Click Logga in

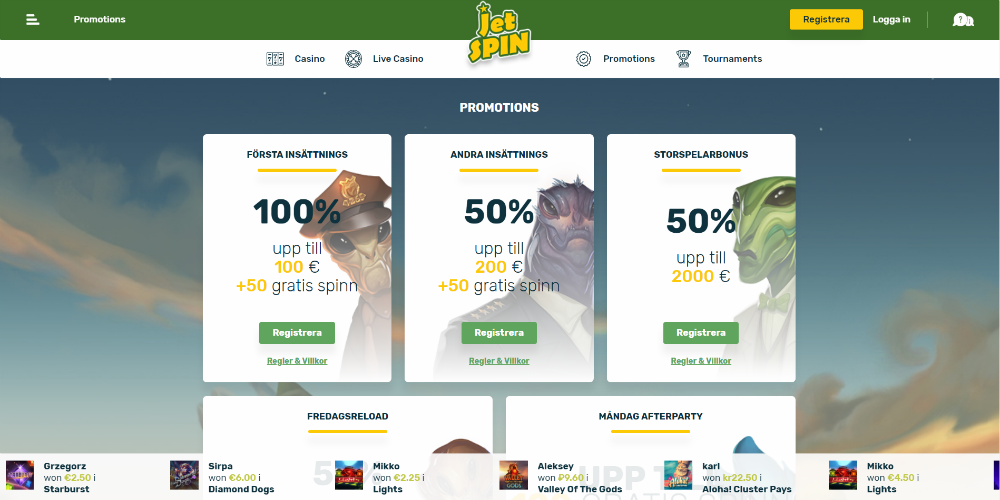coord(892,20)
